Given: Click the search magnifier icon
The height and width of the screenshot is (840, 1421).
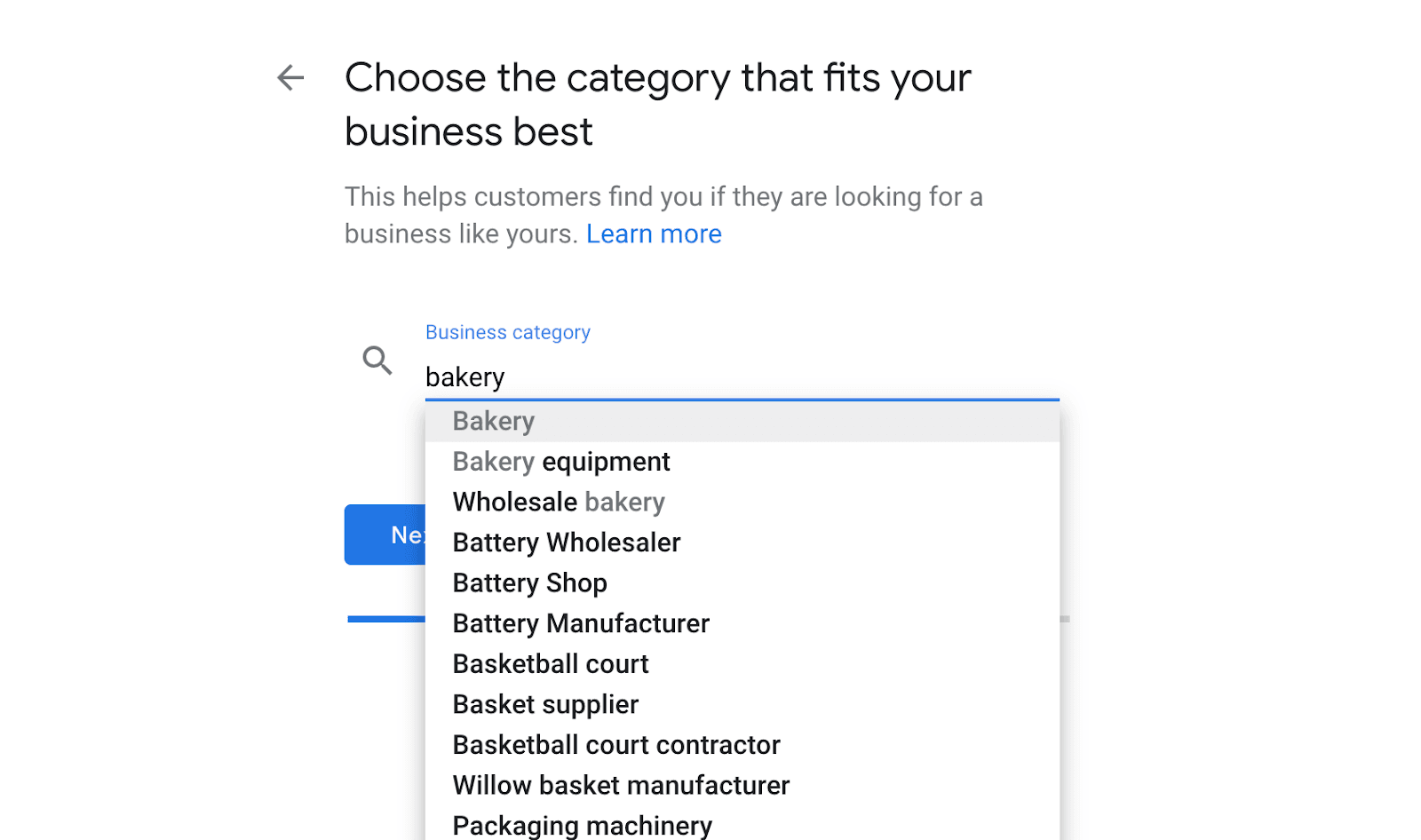Looking at the screenshot, I should [x=377, y=361].
